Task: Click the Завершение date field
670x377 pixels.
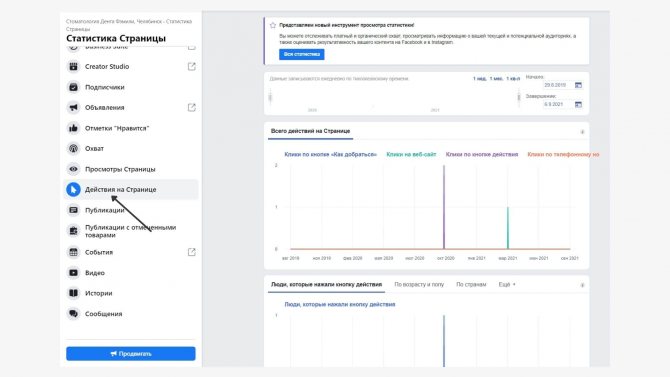Action: click(557, 104)
